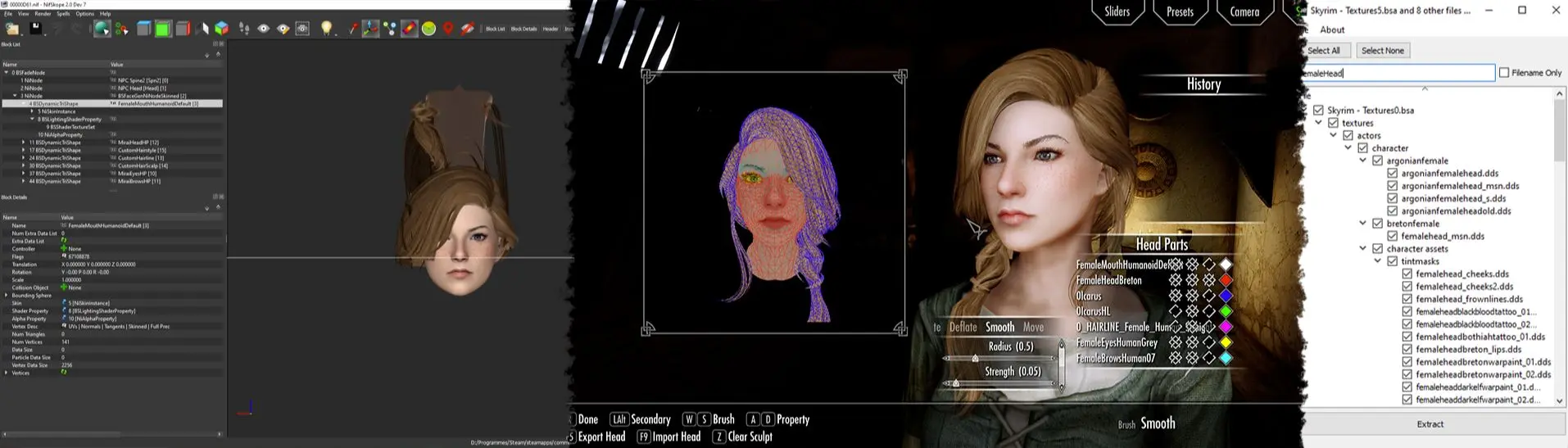Viewport: 1568px width, 448px height.
Task: Switch to side view red cube icon
Action: click(x=183, y=29)
